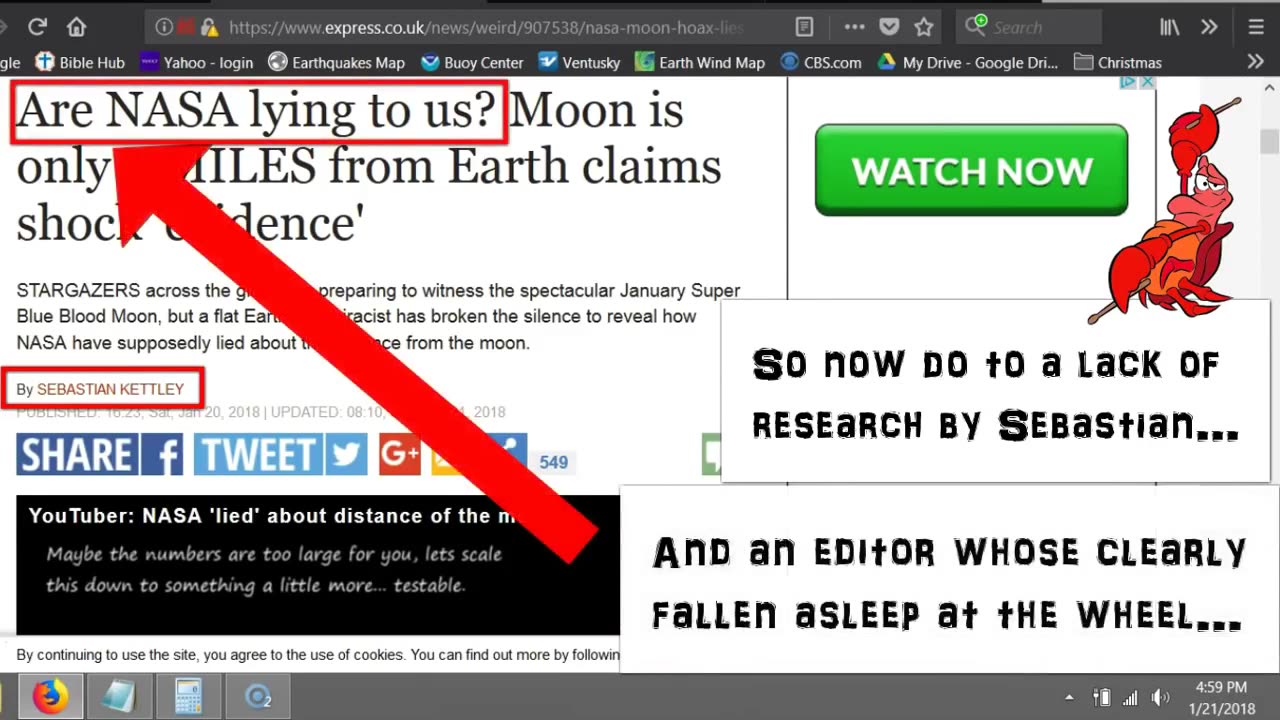Close the advertisement with the X icon

tap(1148, 82)
